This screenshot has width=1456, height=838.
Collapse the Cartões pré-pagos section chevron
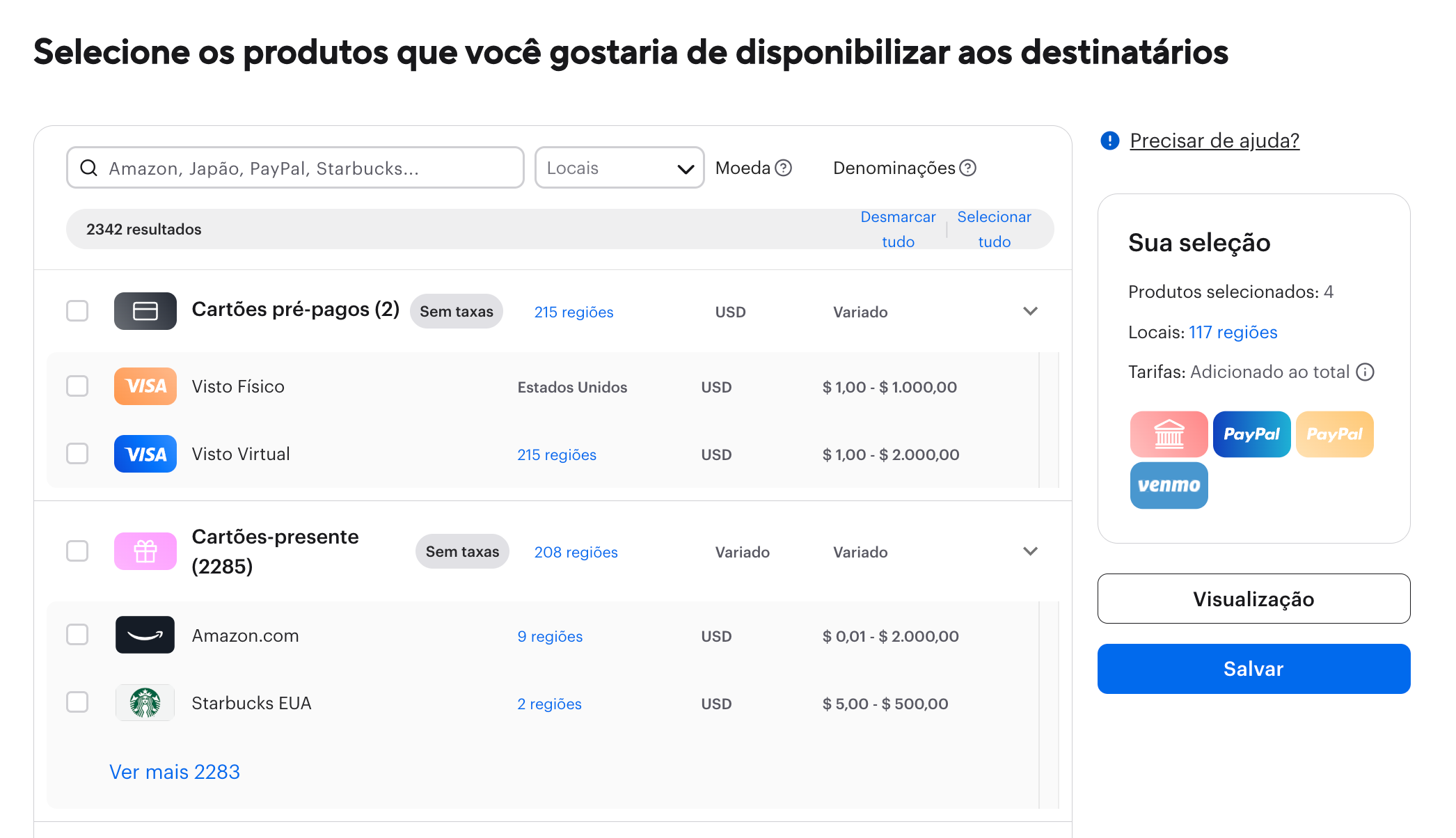(1031, 311)
